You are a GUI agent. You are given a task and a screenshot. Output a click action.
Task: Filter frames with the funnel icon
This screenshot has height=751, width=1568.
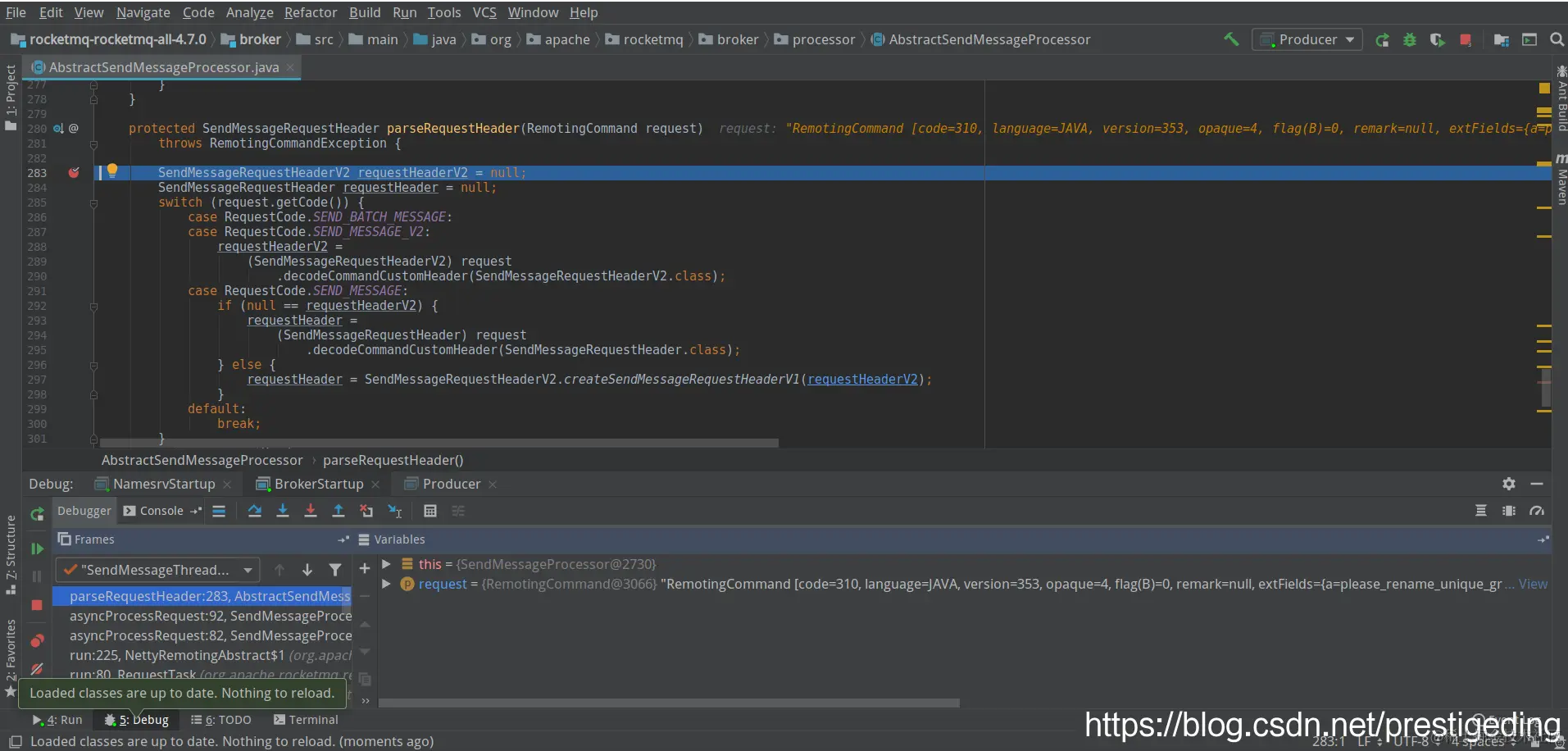[x=335, y=570]
